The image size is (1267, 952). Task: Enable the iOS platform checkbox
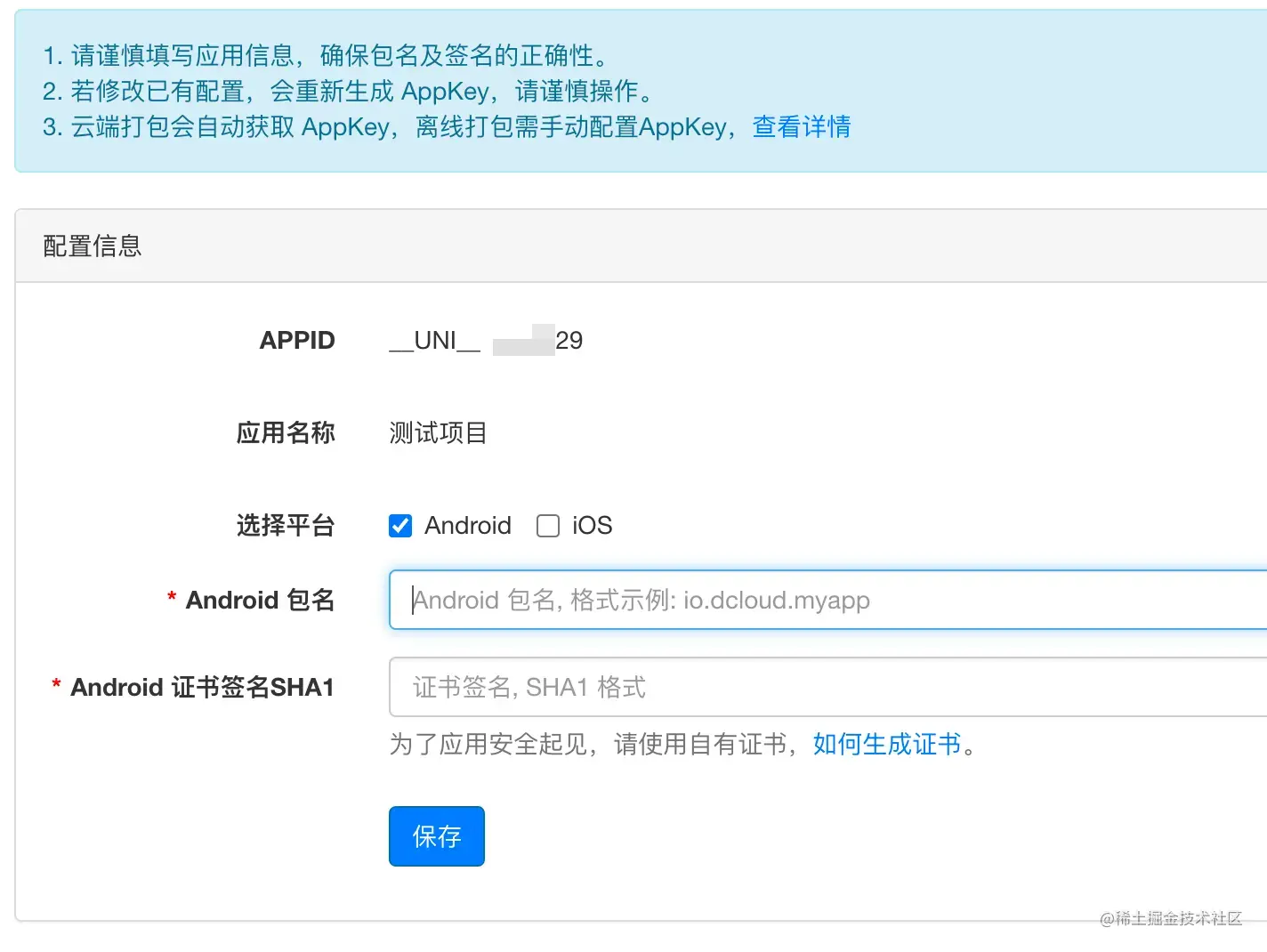pos(548,526)
